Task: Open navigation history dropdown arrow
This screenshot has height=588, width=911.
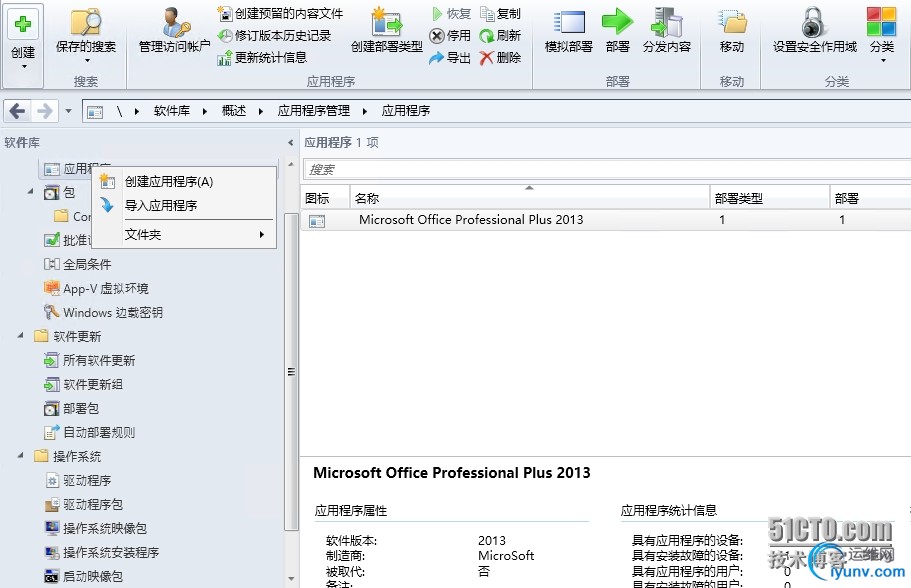Action: [x=68, y=110]
